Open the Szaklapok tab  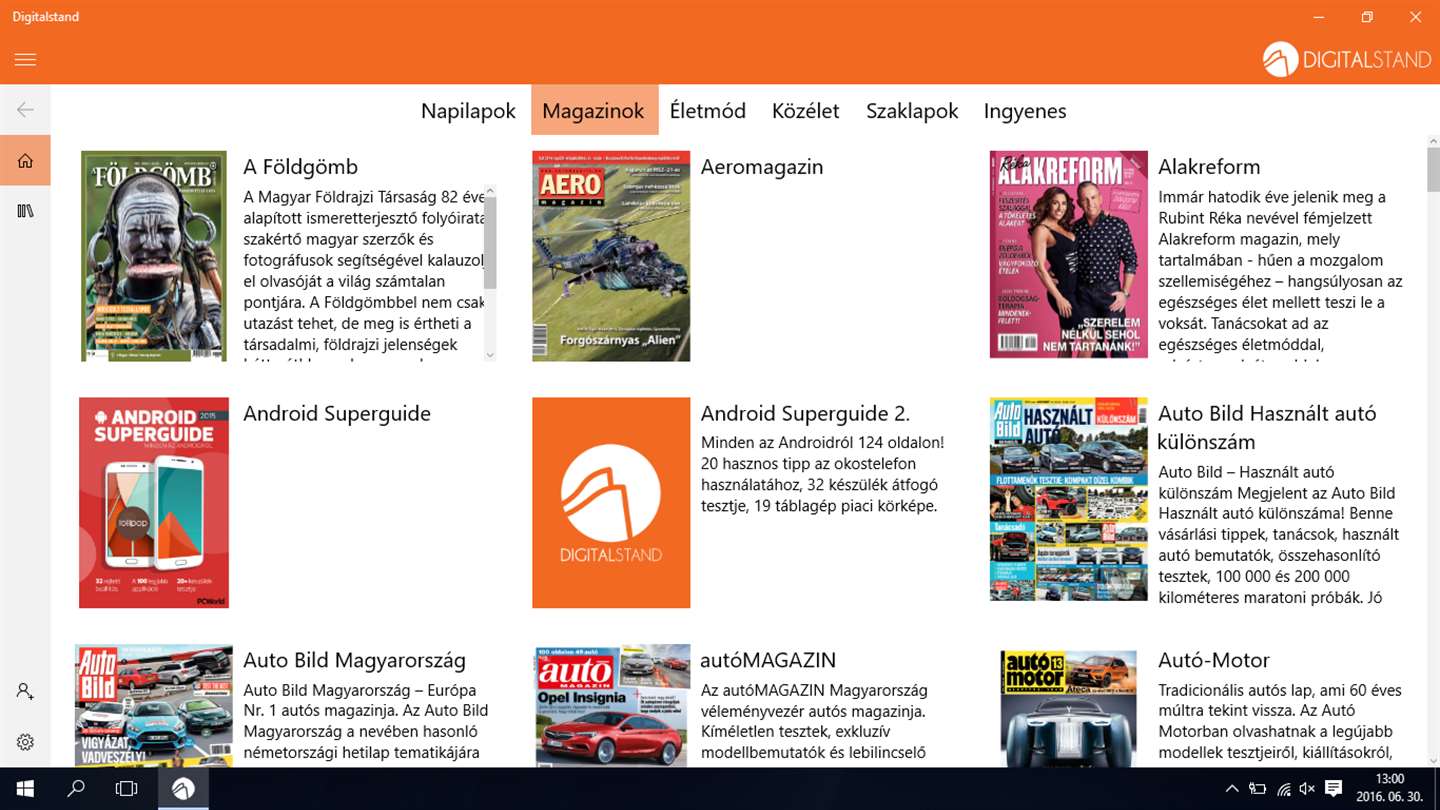(x=912, y=111)
